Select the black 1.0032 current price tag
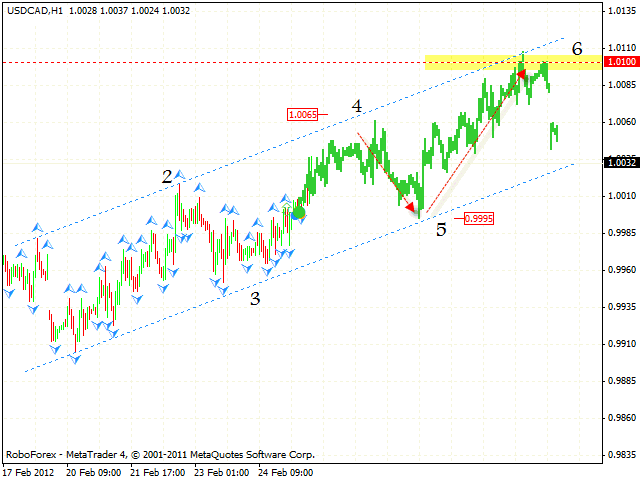Screen dimensions: 640x480 point(619,161)
